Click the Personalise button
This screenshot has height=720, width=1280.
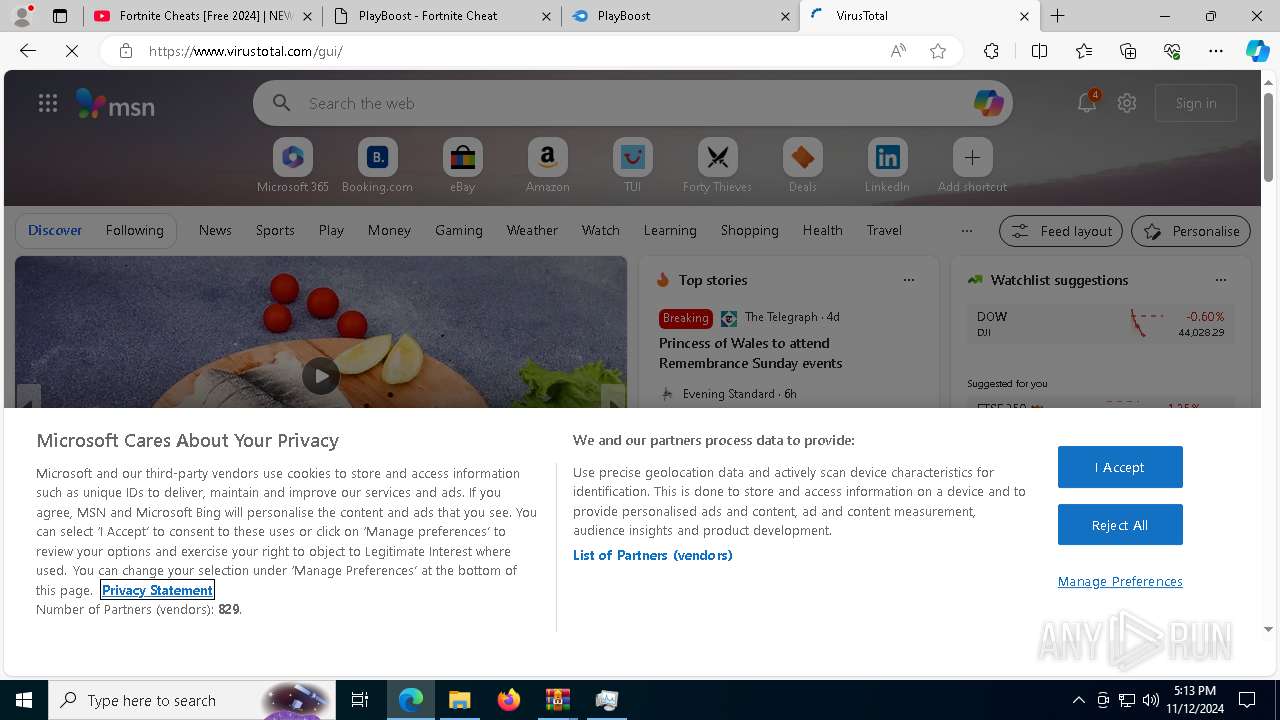1191,231
